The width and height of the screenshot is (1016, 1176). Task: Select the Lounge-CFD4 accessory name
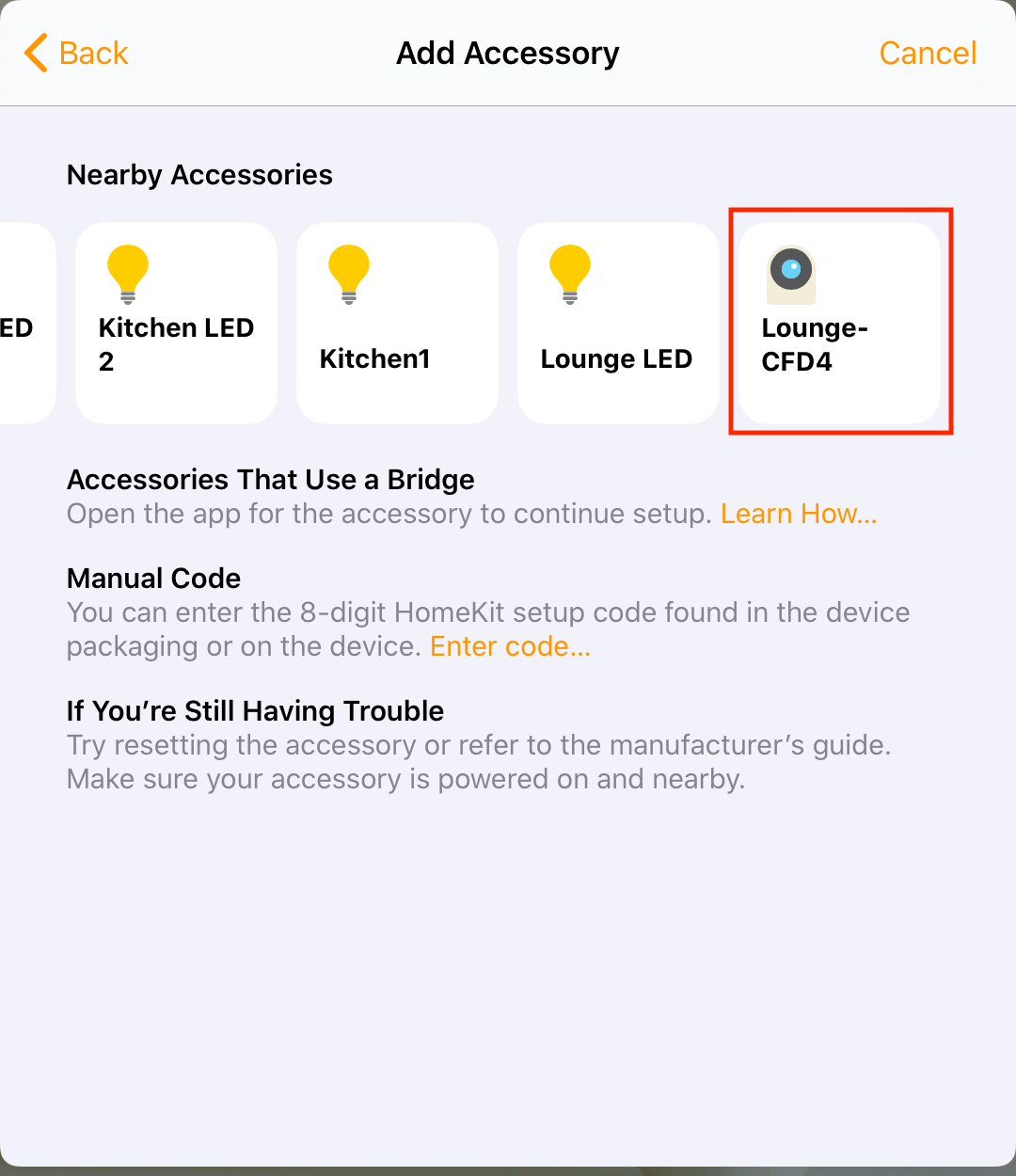pyautogui.click(x=814, y=344)
